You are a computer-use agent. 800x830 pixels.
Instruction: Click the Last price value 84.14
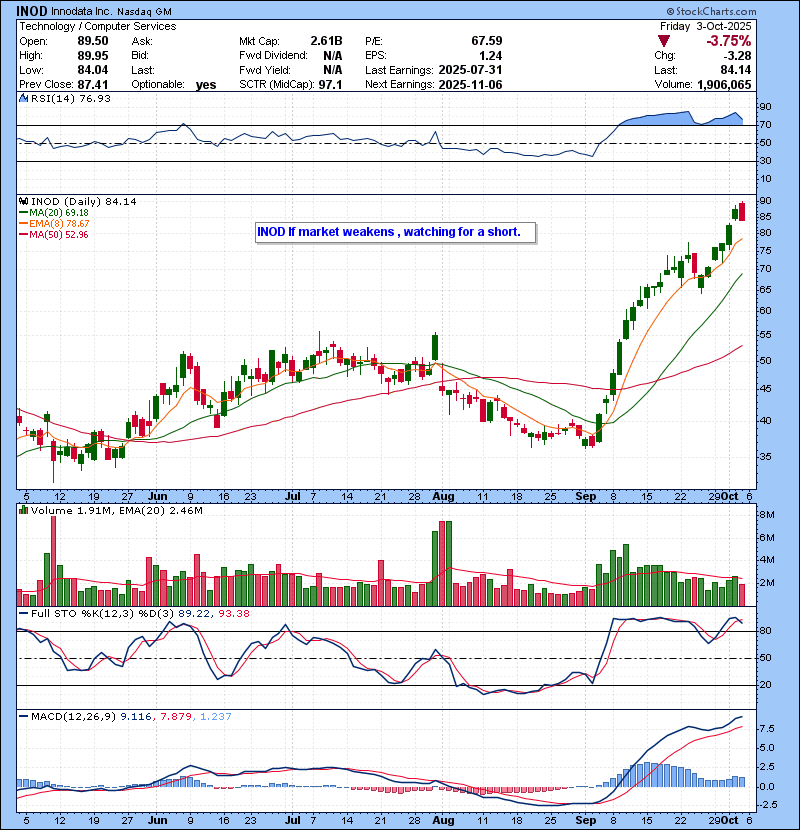point(735,70)
